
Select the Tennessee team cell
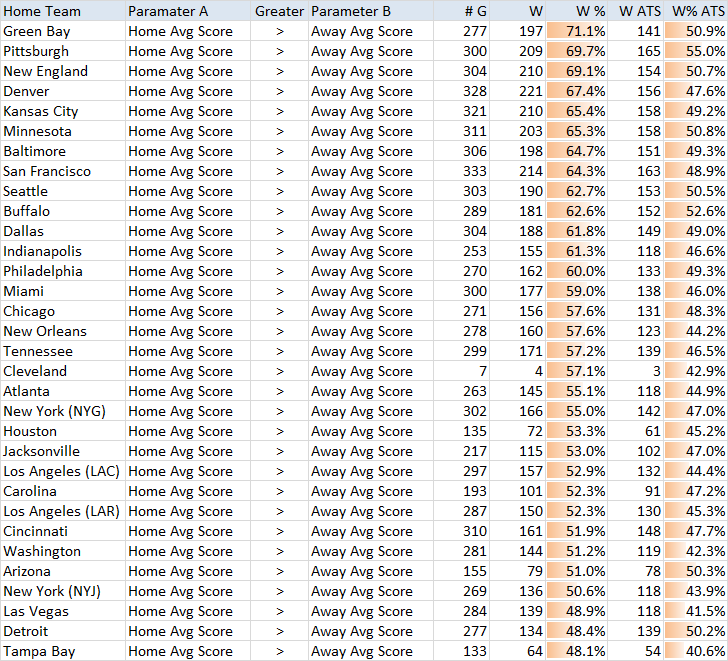tap(63, 350)
